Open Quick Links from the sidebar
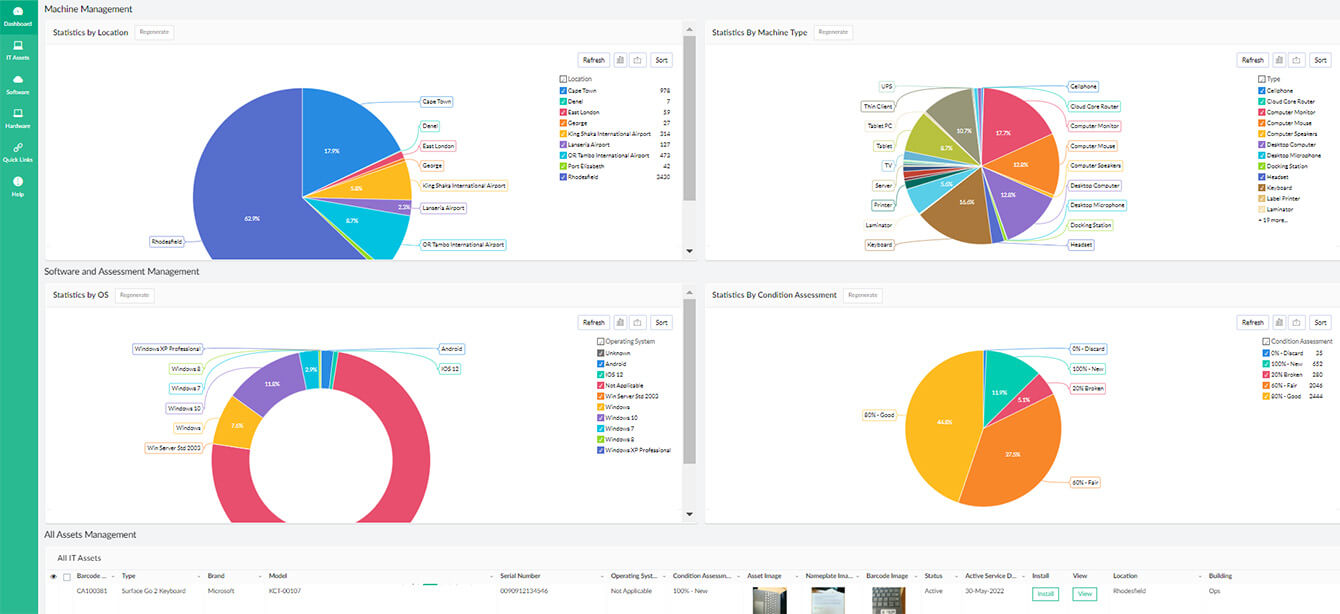Screen dimensions: 1340x614 (x=18, y=153)
